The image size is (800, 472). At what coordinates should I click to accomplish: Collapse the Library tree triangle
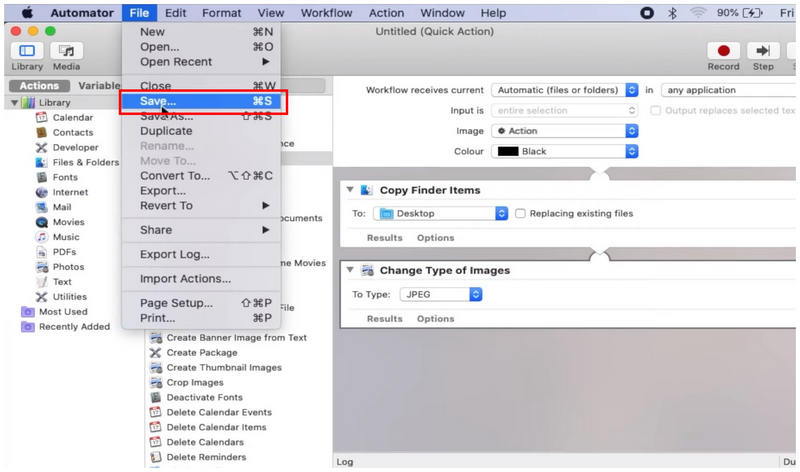14,103
